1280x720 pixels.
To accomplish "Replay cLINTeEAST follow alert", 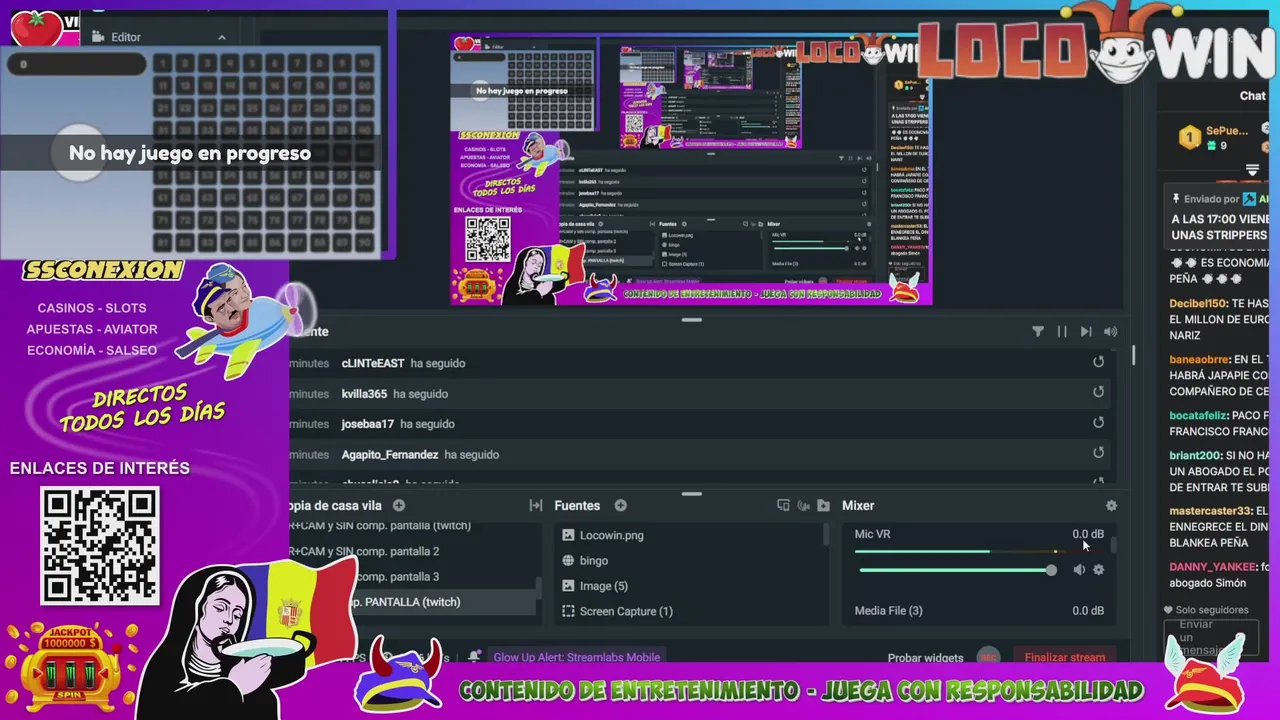I will point(1098,362).
